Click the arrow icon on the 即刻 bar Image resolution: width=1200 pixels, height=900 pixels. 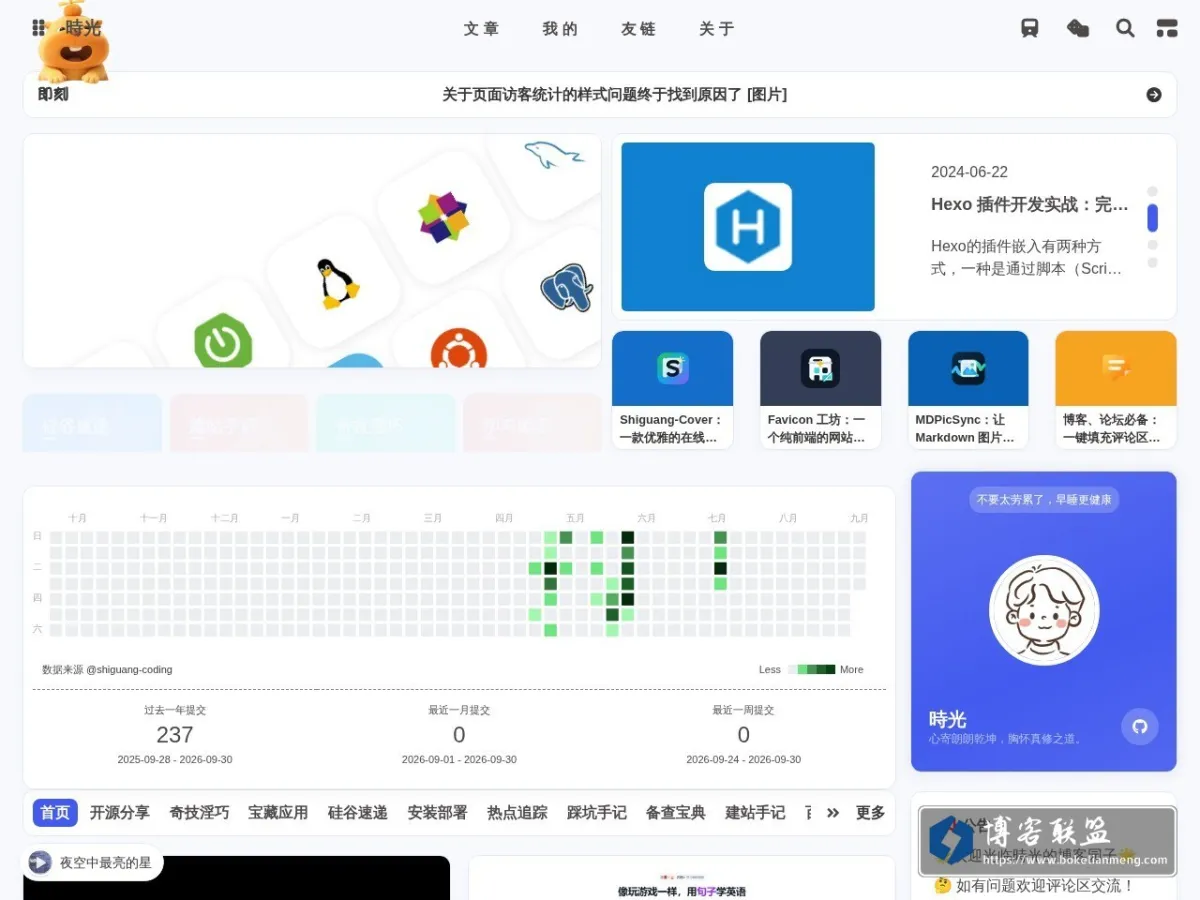1154,95
